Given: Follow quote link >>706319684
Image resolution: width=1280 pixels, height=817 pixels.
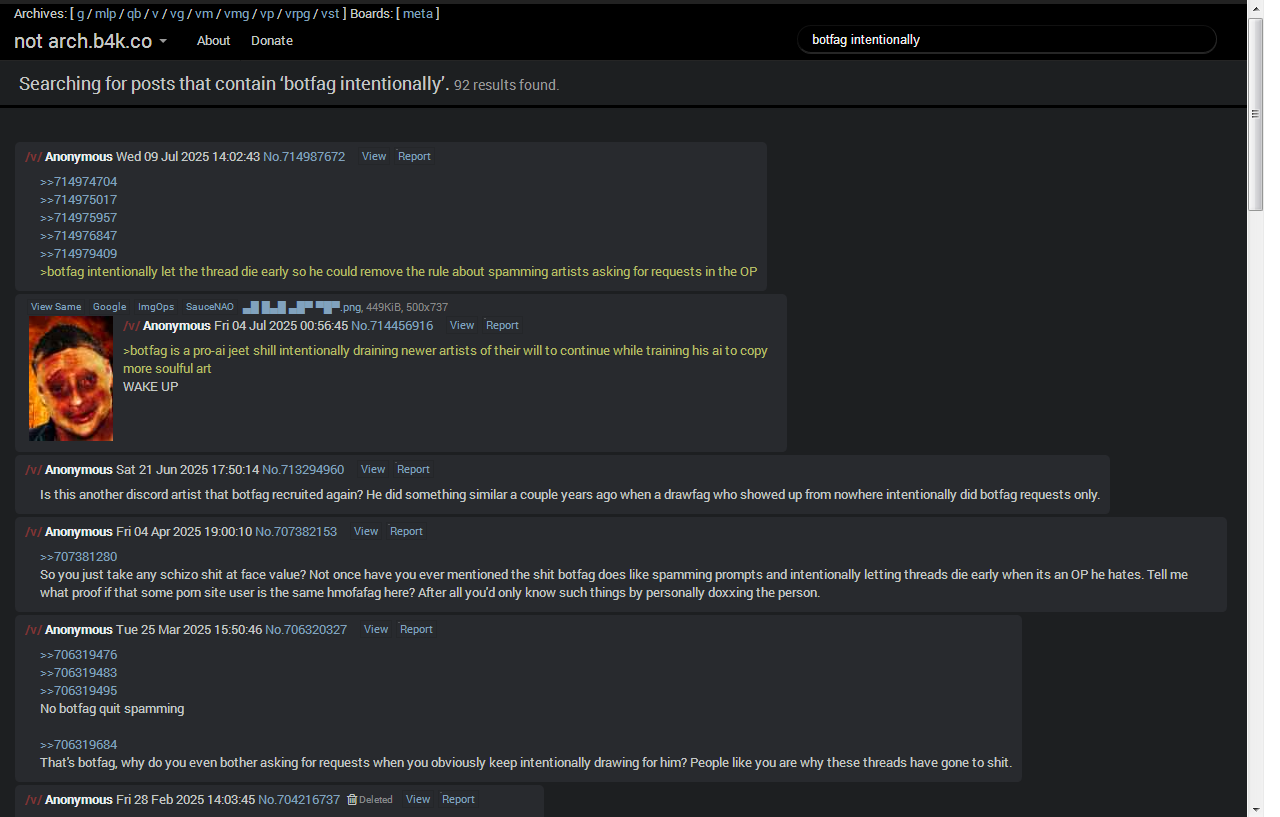Looking at the screenshot, I should (x=79, y=745).
